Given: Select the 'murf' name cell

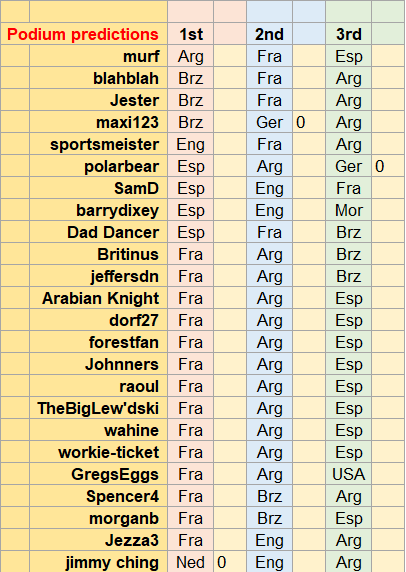Looking at the screenshot, I should pos(98,56).
